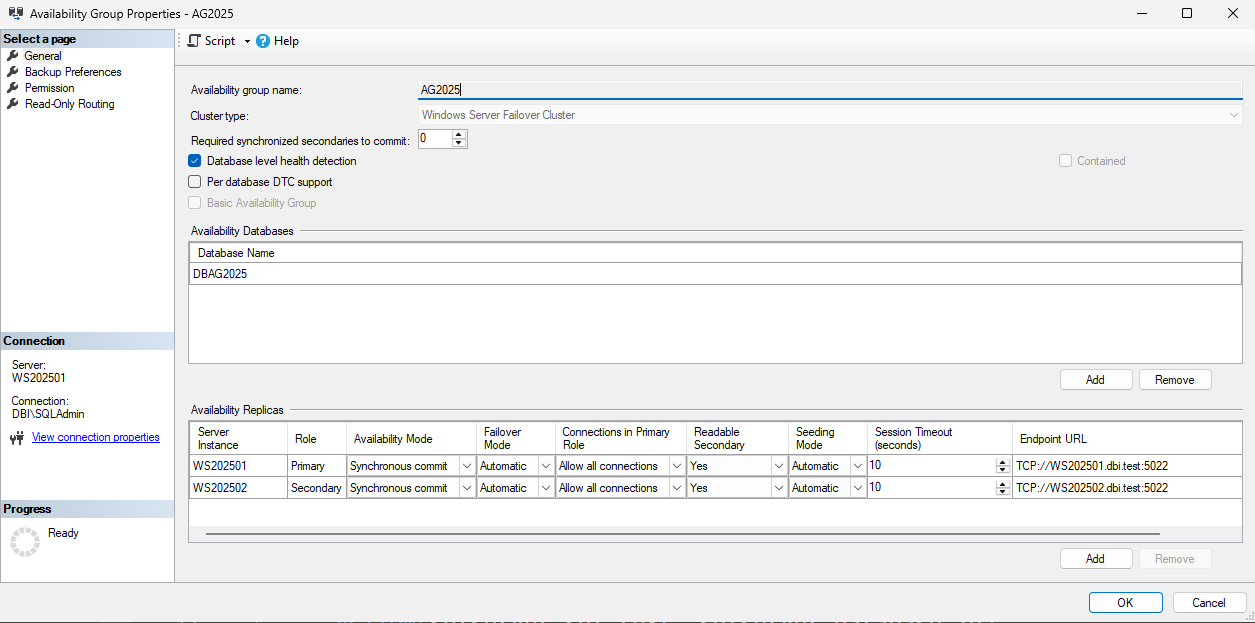Screen dimensions: 1255x623
Task: Open Script dropdown arrow
Action: click(x=247, y=42)
